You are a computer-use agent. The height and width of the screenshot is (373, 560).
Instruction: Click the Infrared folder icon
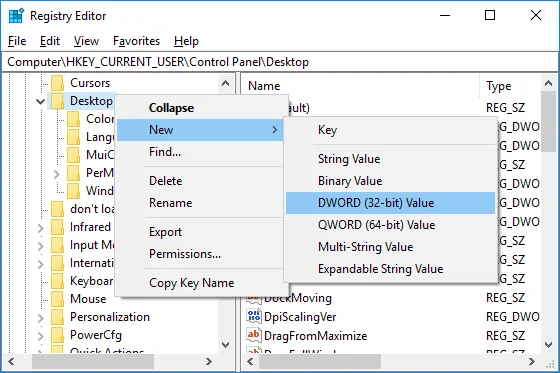58,227
